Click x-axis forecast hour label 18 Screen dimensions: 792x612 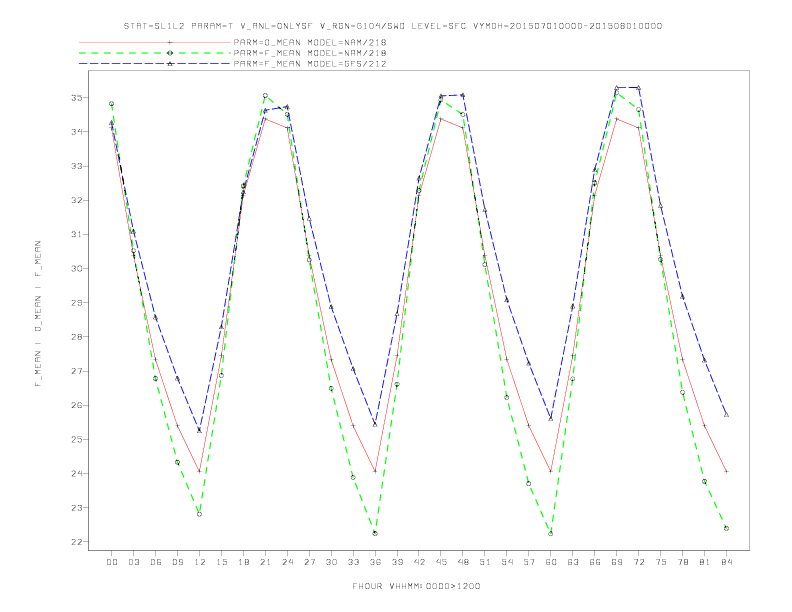[243, 562]
